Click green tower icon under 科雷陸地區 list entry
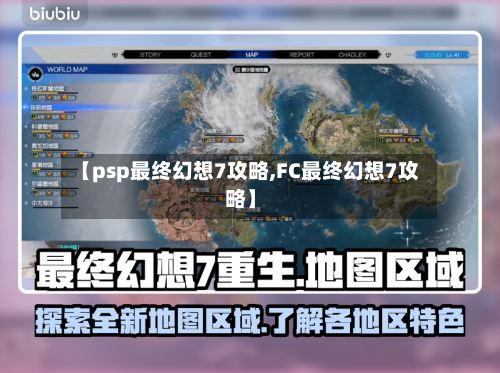This screenshot has height=373, width=500. (35, 136)
